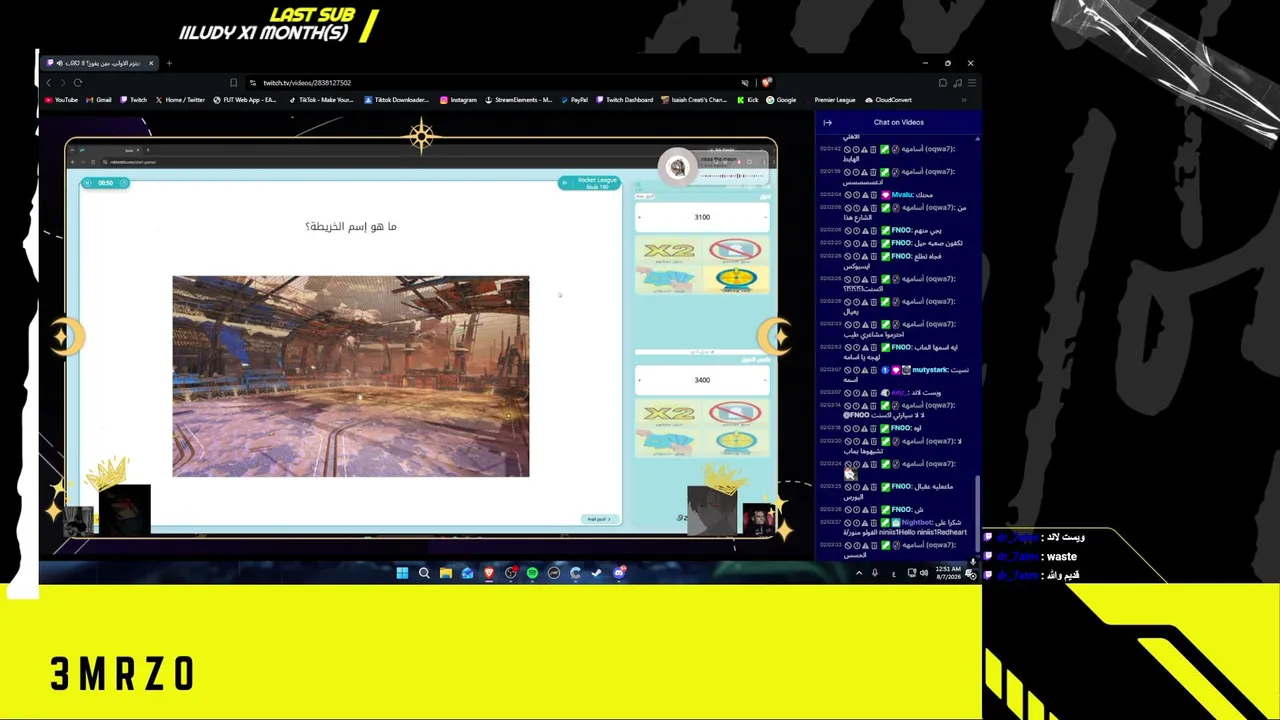The height and width of the screenshot is (720, 1280).
Task: Click the Rocket League arena image
Action: 351,376
